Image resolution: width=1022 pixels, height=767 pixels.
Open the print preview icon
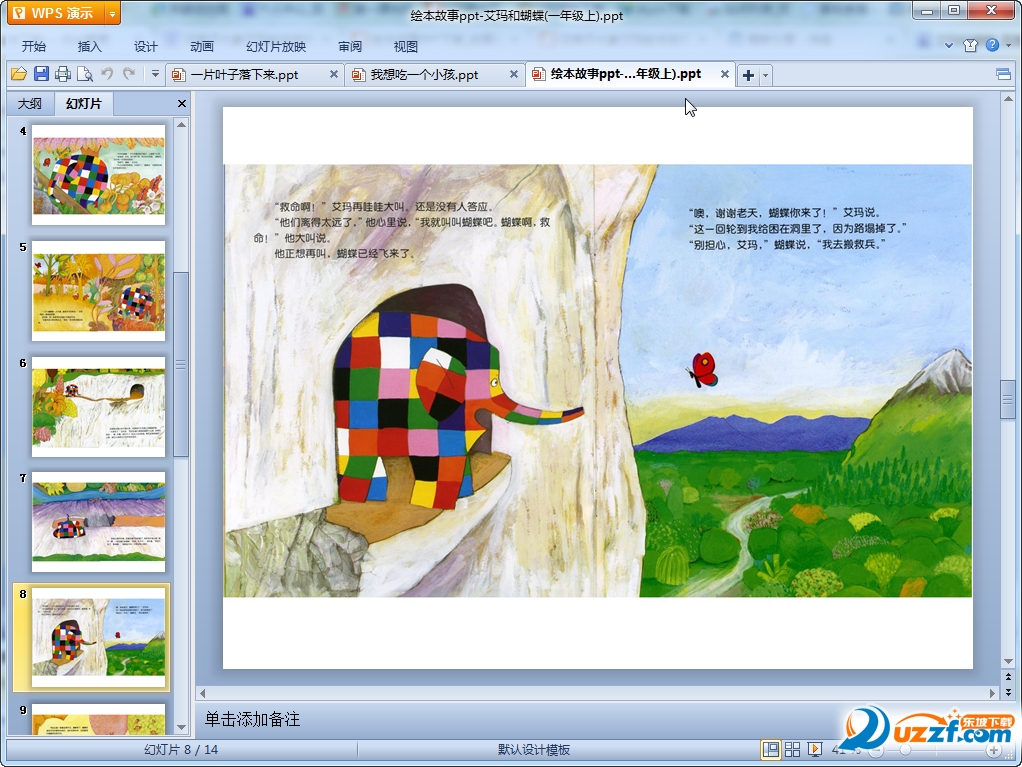pyautogui.click(x=85, y=74)
